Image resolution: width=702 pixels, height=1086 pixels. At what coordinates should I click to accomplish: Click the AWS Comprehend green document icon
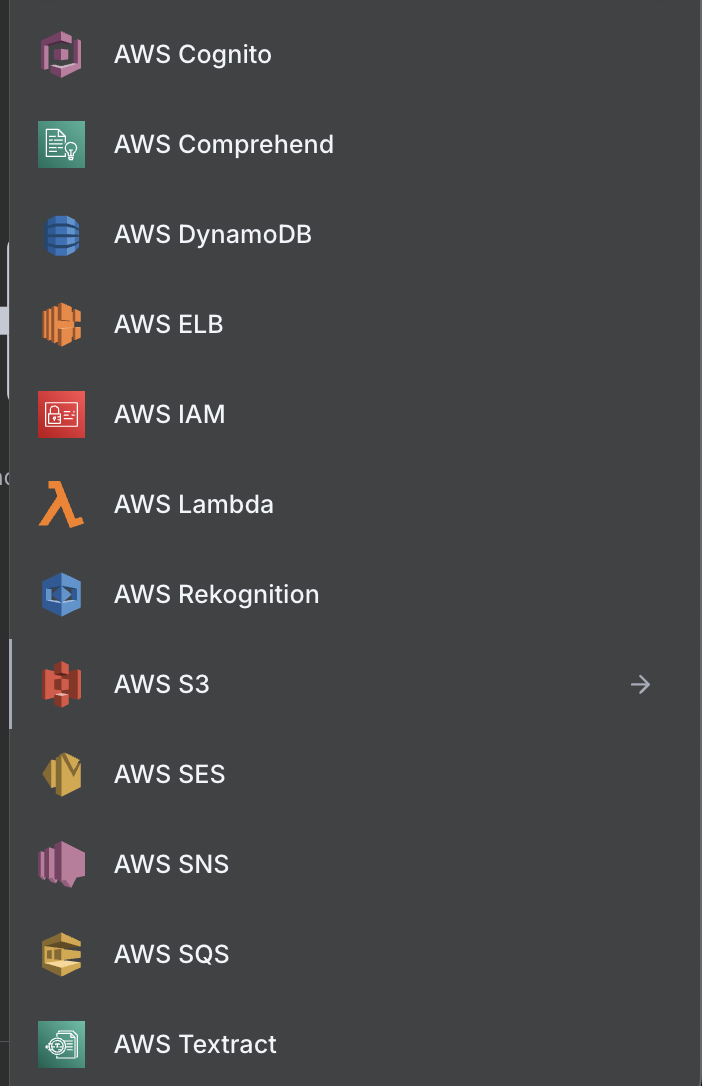tap(62, 144)
